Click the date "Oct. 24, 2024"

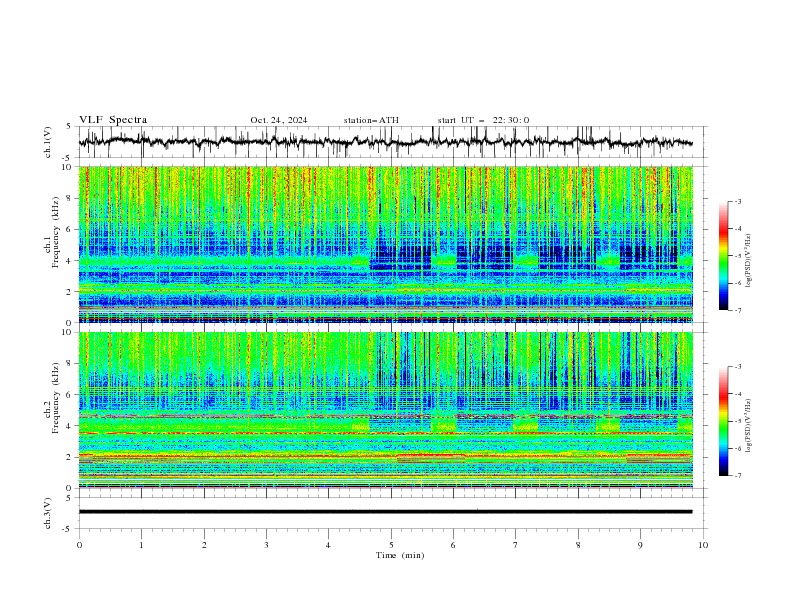[279, 120]
